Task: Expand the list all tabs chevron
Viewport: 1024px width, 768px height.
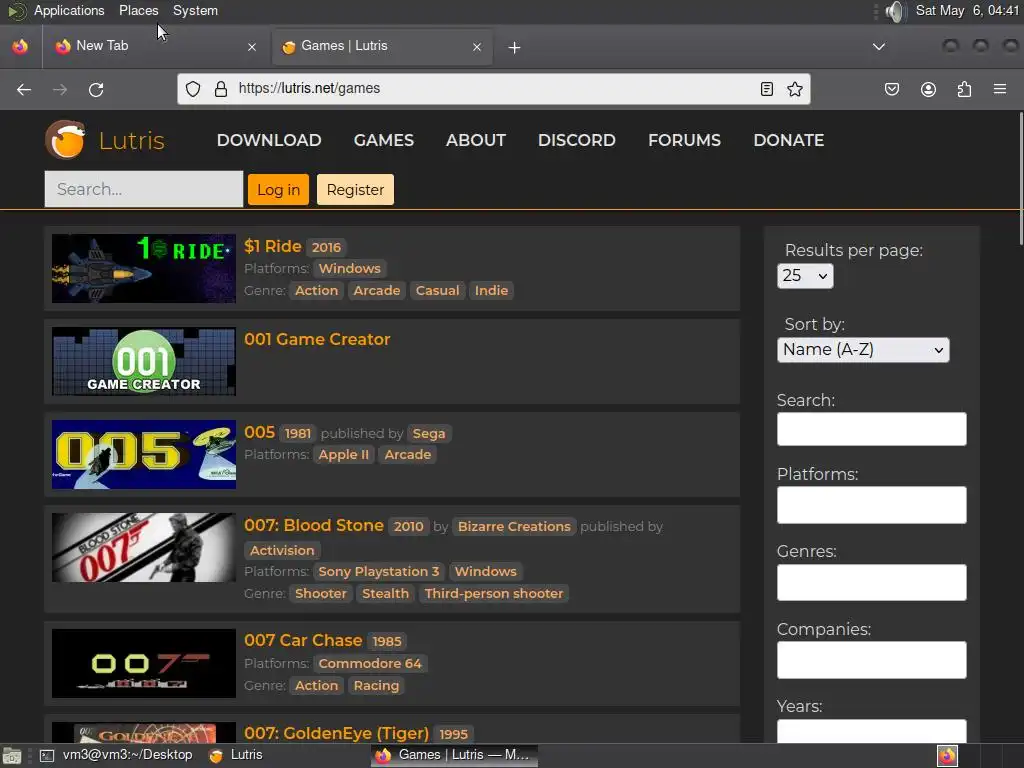Action: click(879, 47)
